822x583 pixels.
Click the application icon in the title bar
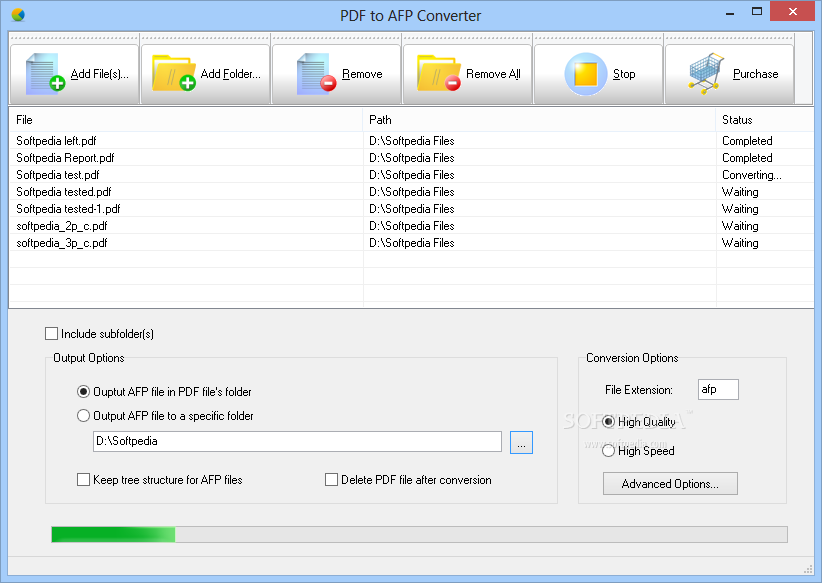pyautogui.click(x=18, y=15)
